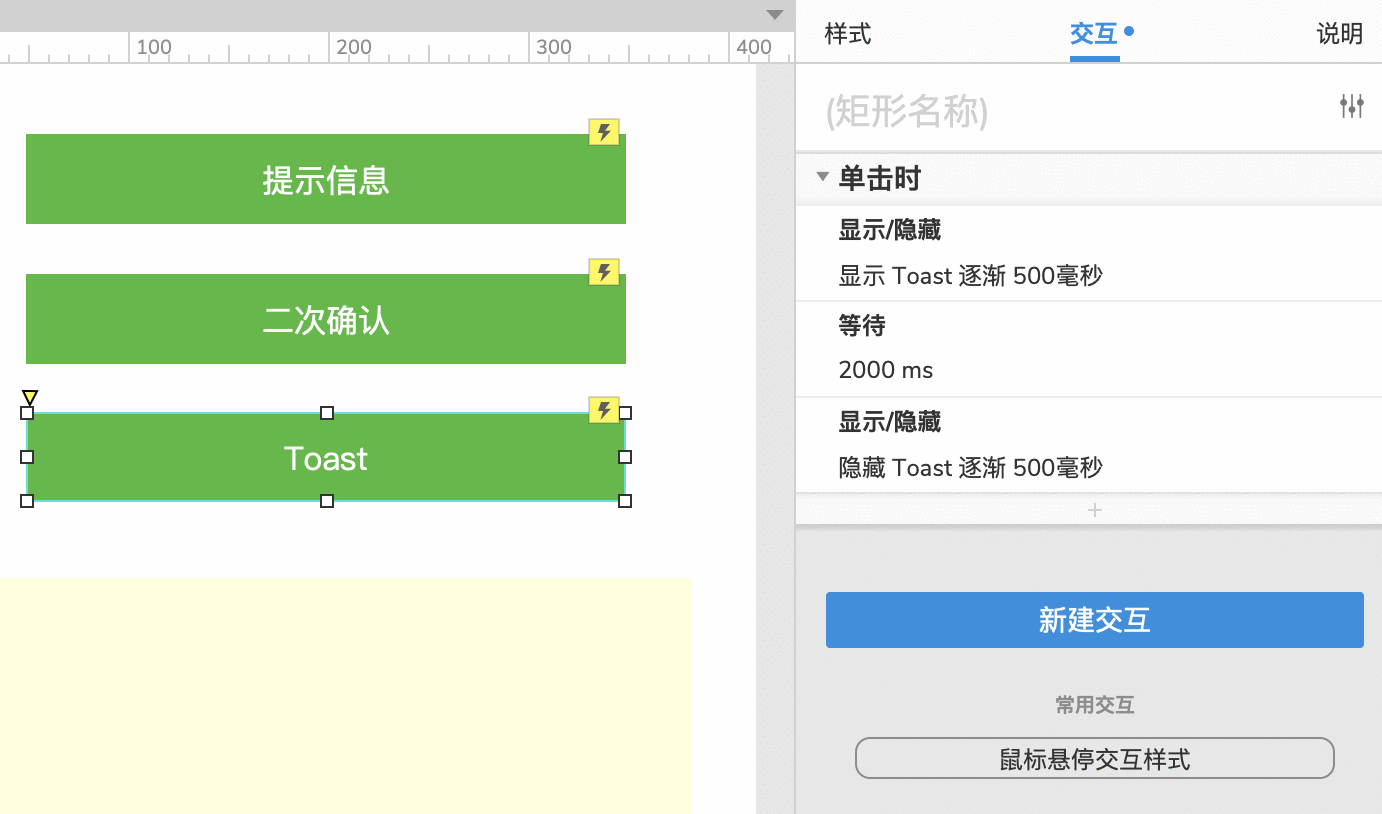
Task: Select the first 显示/隐藏 action title
Action: [890, 231]
